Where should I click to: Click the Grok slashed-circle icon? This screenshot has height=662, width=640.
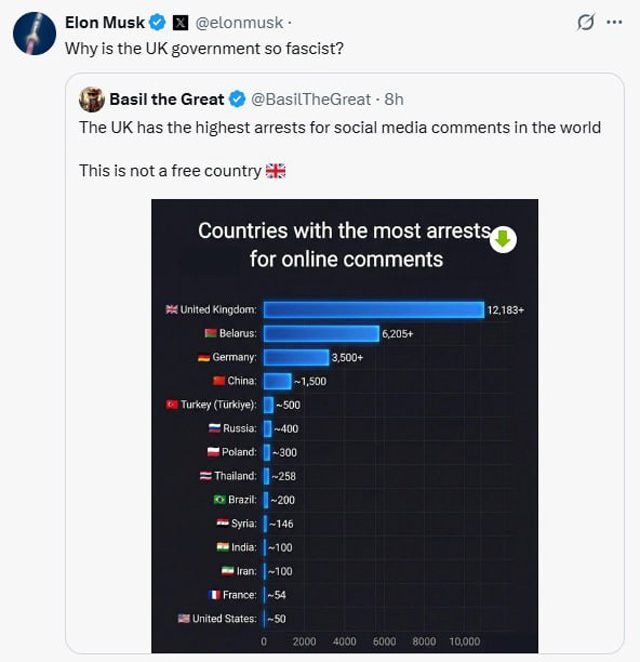point(586,23)
